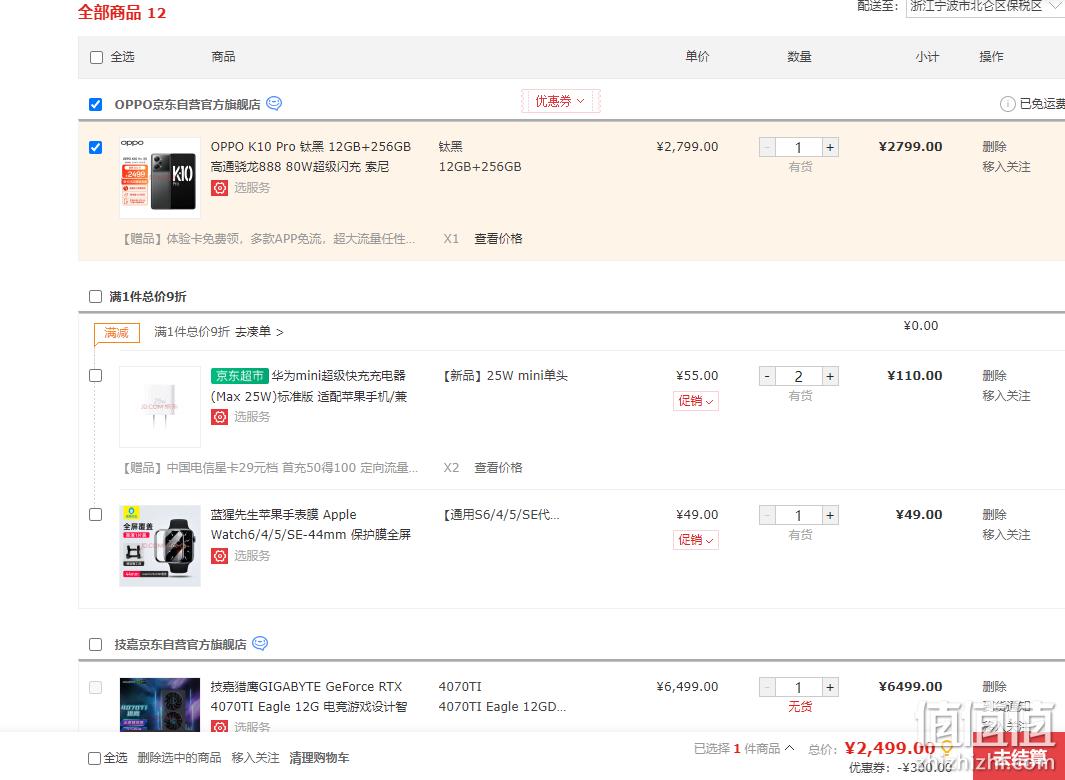Screen dimensions: 1065x780
Task: Uncheck OPPO京东自营官方旗舰店 store checkbox
Action: [x=96, y=105]
